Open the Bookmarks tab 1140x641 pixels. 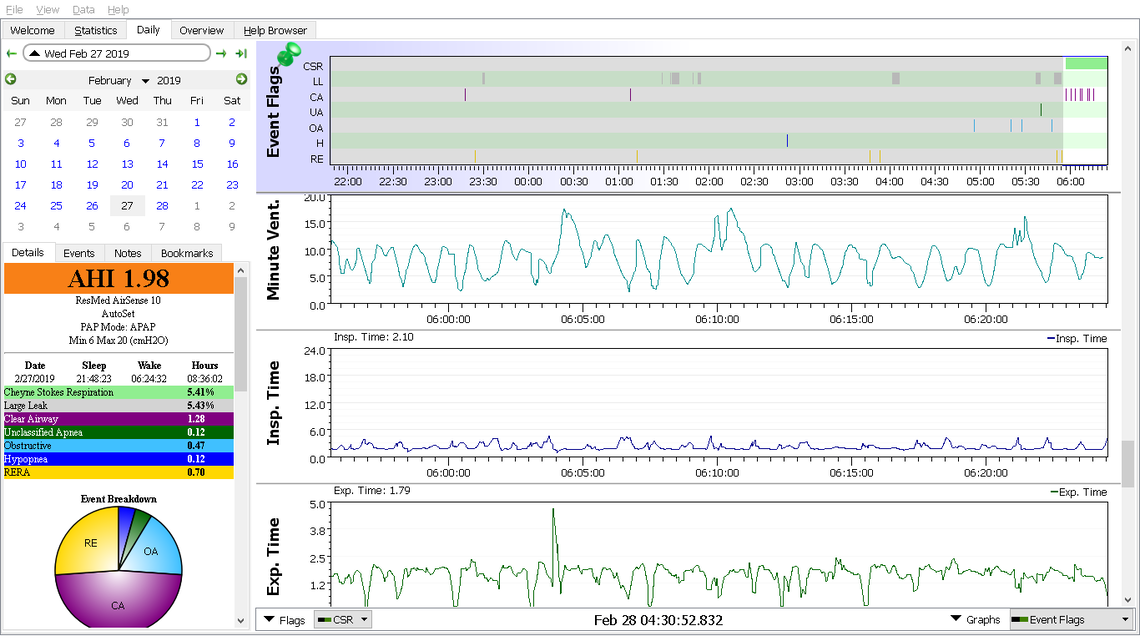point(187,254)
